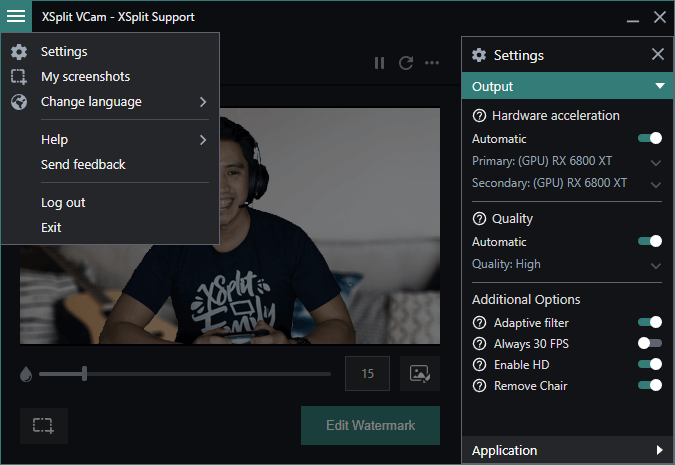Close the Settings panel

click(658, 54)
